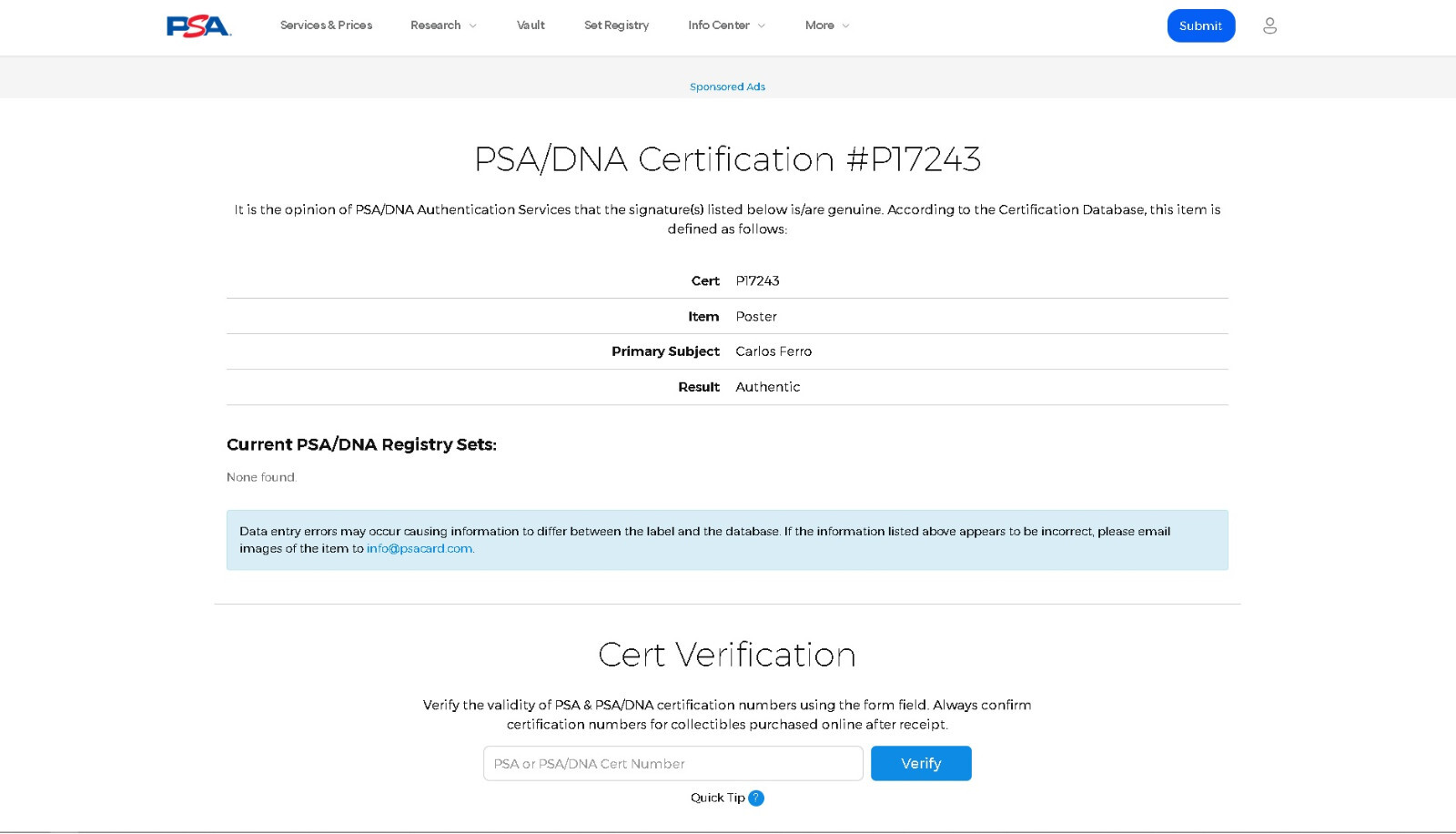1456x834 pixels.
Task: Click the info@psacard.com email link
Action: coord(420,549)
